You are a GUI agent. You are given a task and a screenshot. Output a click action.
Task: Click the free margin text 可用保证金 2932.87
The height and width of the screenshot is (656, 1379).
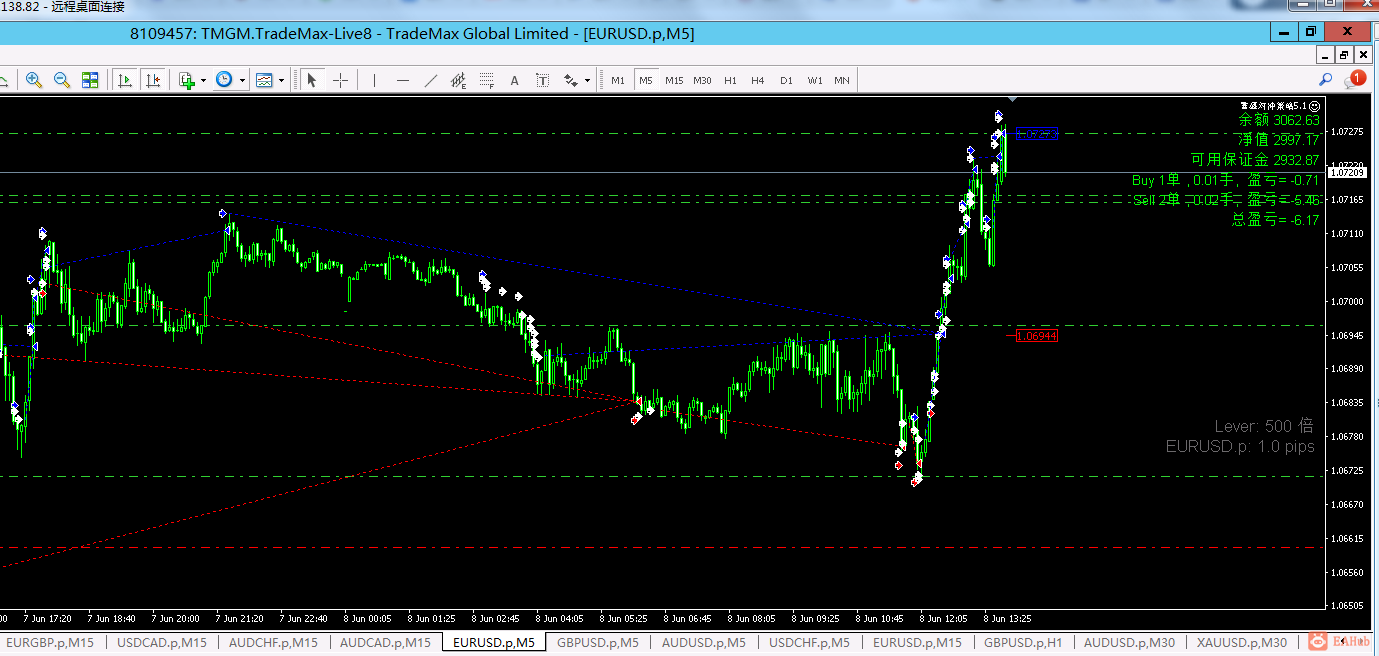pos(1255,160)
